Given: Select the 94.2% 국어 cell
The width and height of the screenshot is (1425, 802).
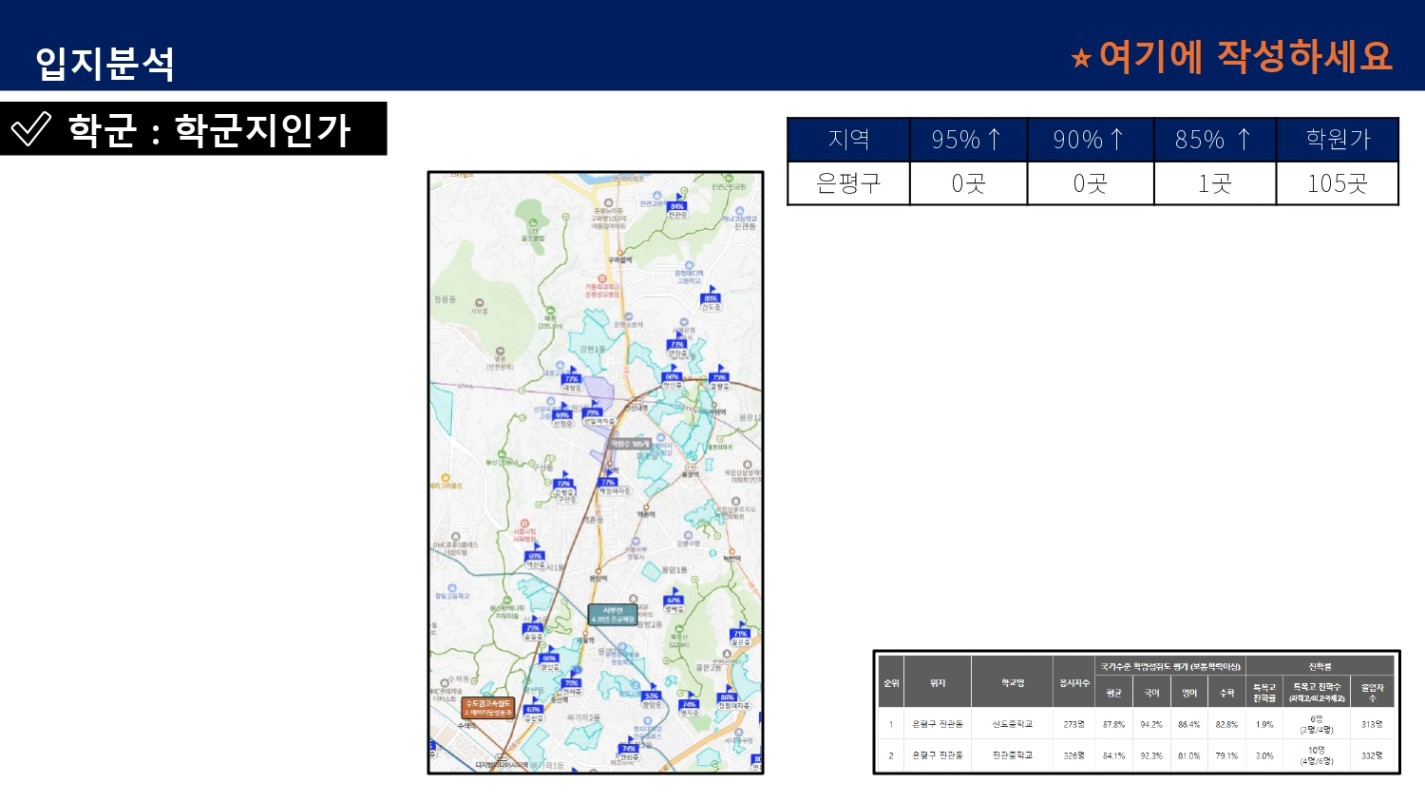Looking at the screenshot, I should (1152, 724).
